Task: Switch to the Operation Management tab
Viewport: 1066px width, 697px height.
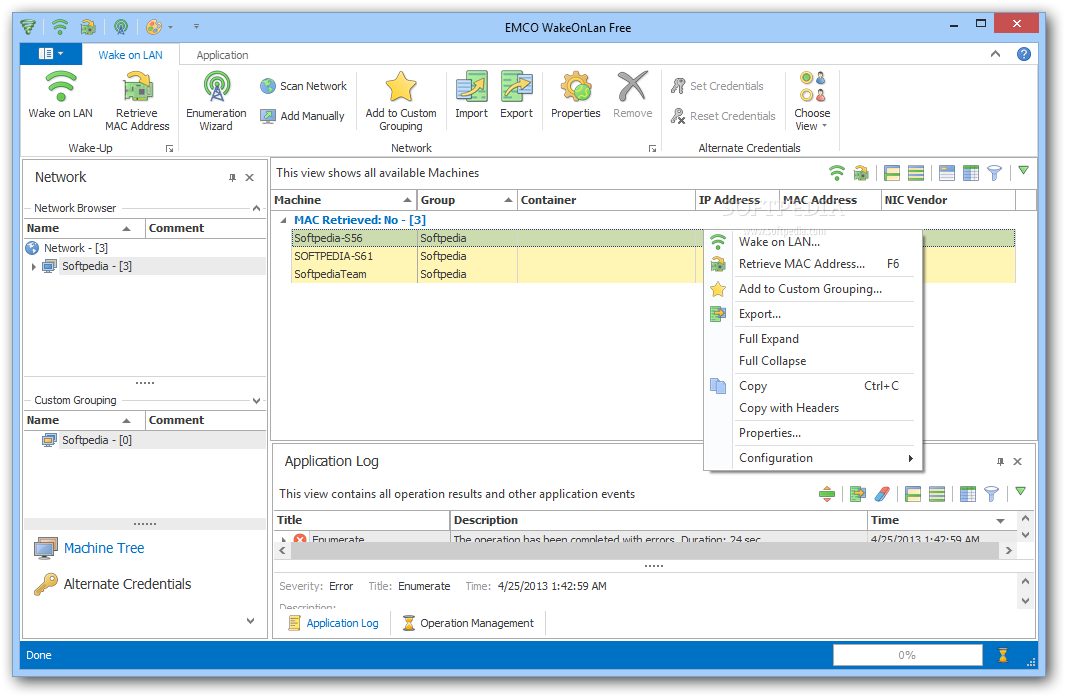Action: 468,623
